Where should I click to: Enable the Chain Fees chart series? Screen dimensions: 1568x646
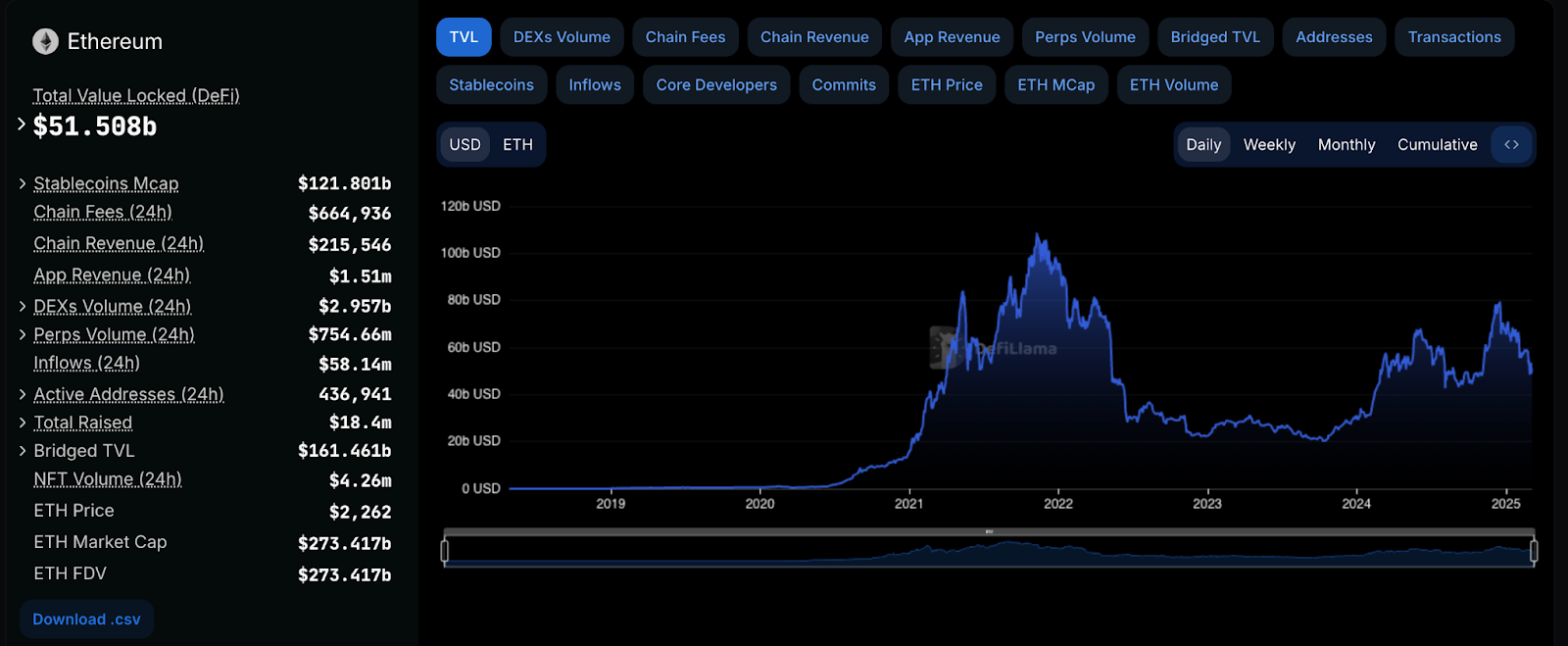685,37
